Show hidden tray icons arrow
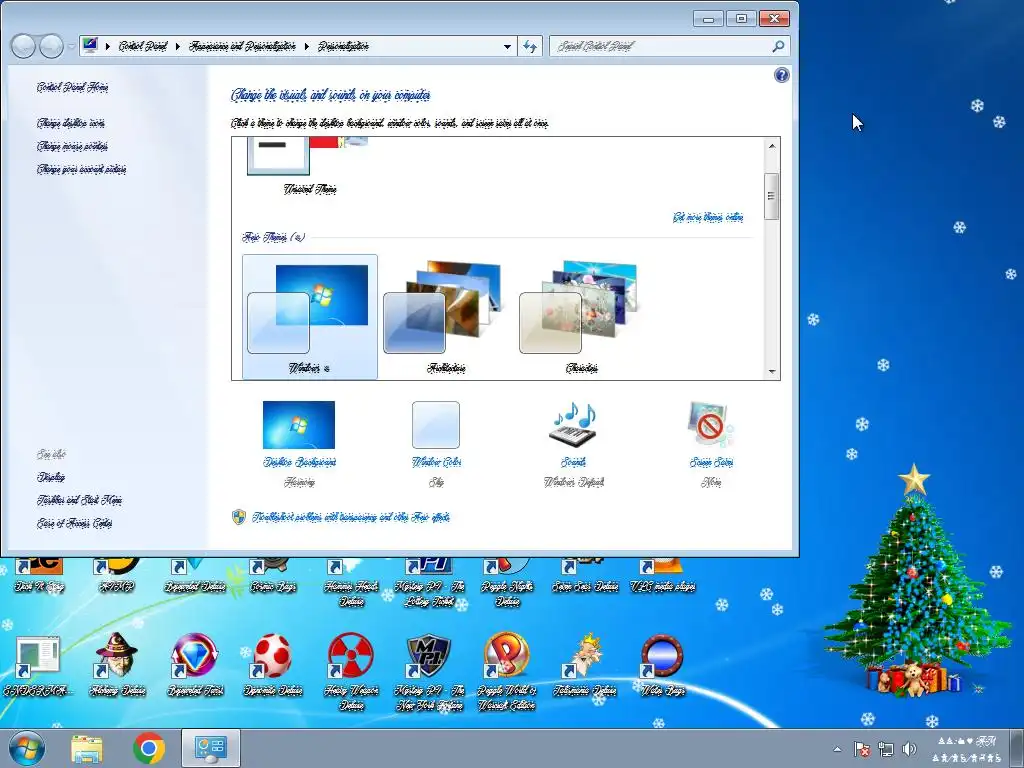Screen dimensions: 1024x768 837,749
